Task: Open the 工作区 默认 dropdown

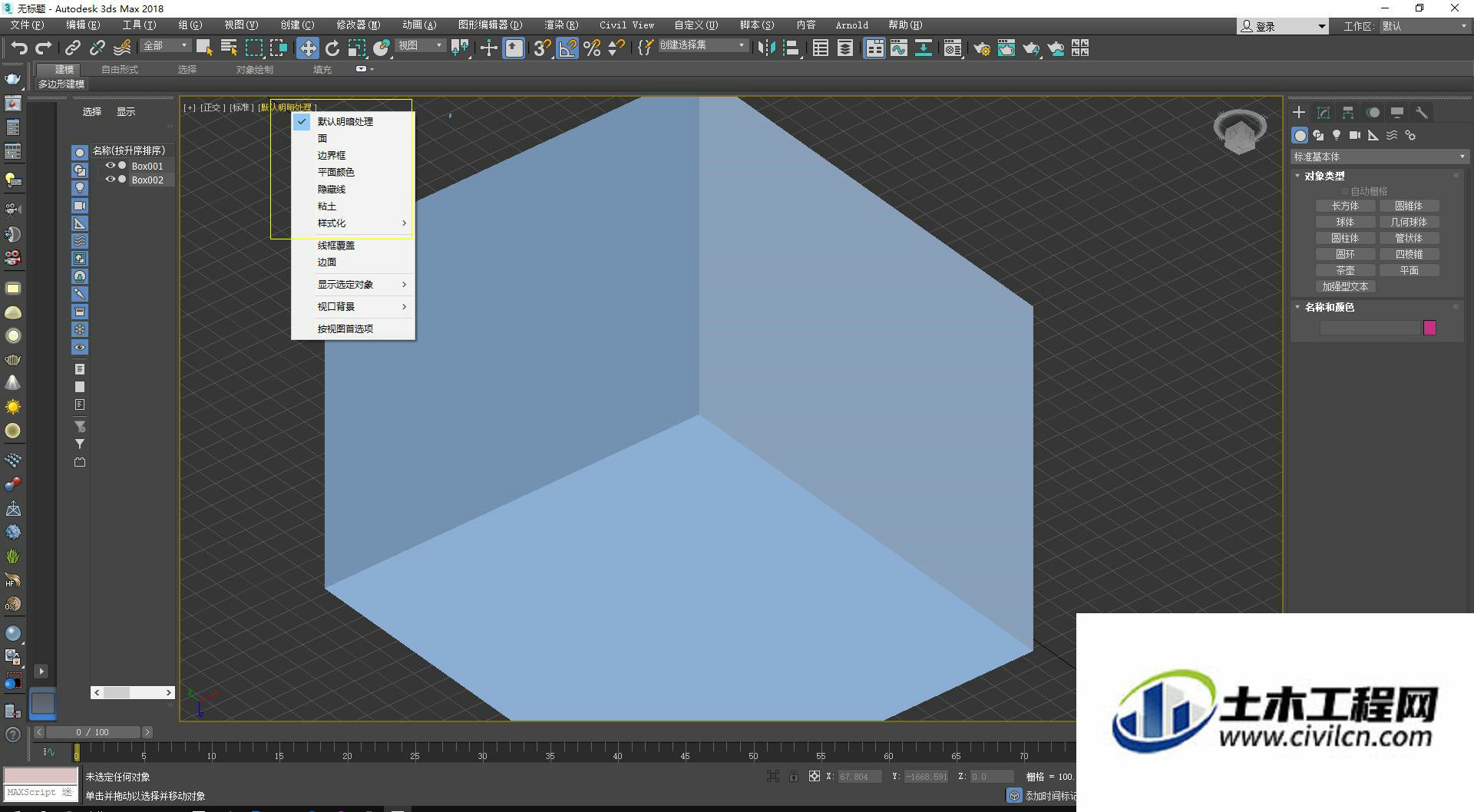Action: pos(1424,26)
